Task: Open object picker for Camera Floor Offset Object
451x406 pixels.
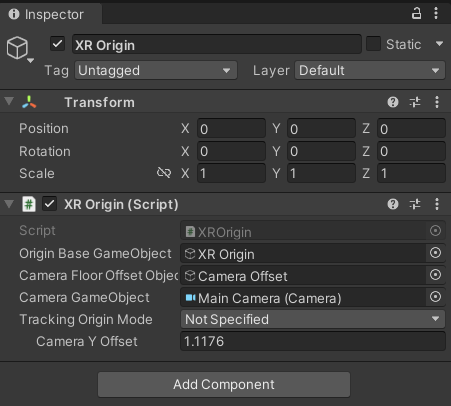Action: 435,275
